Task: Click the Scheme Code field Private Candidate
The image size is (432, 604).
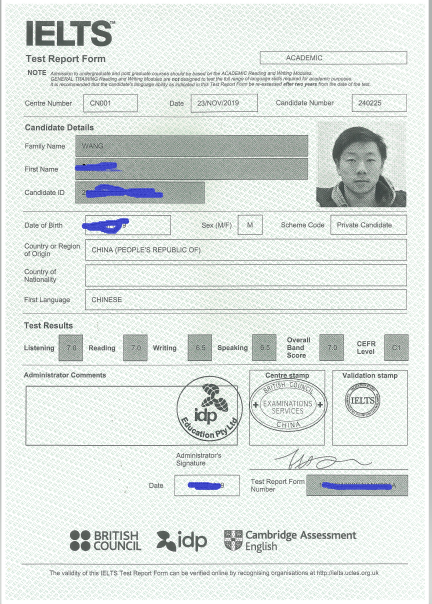Action: [368, 225]
